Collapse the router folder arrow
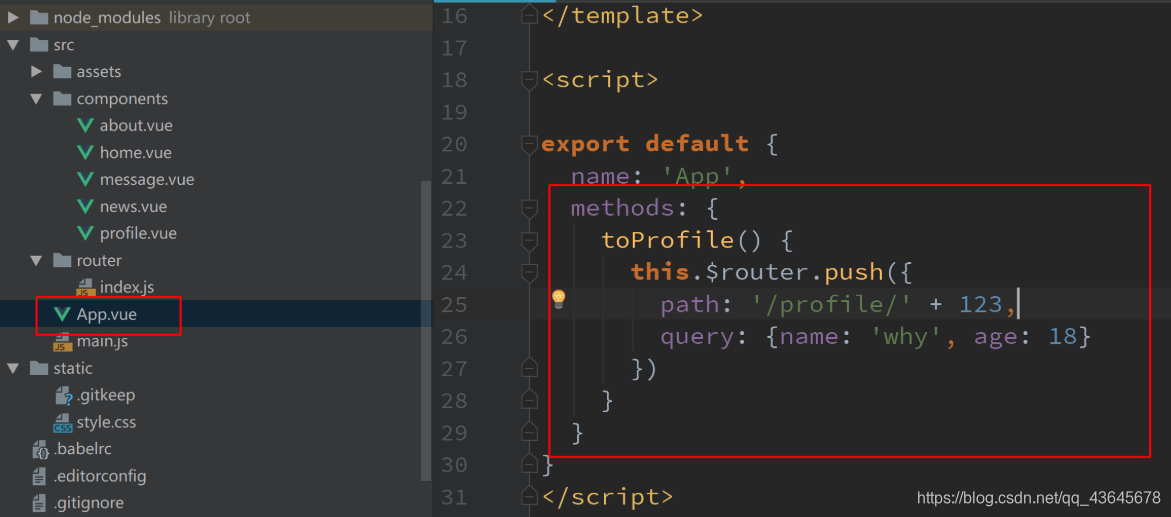 [36, 261]
